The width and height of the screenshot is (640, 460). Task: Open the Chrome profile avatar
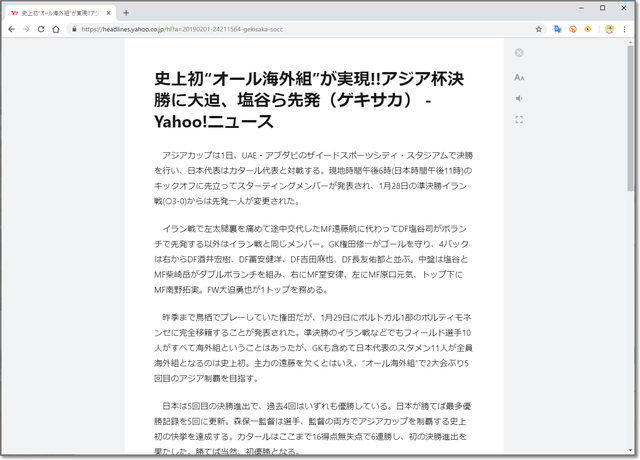(609, 30)
